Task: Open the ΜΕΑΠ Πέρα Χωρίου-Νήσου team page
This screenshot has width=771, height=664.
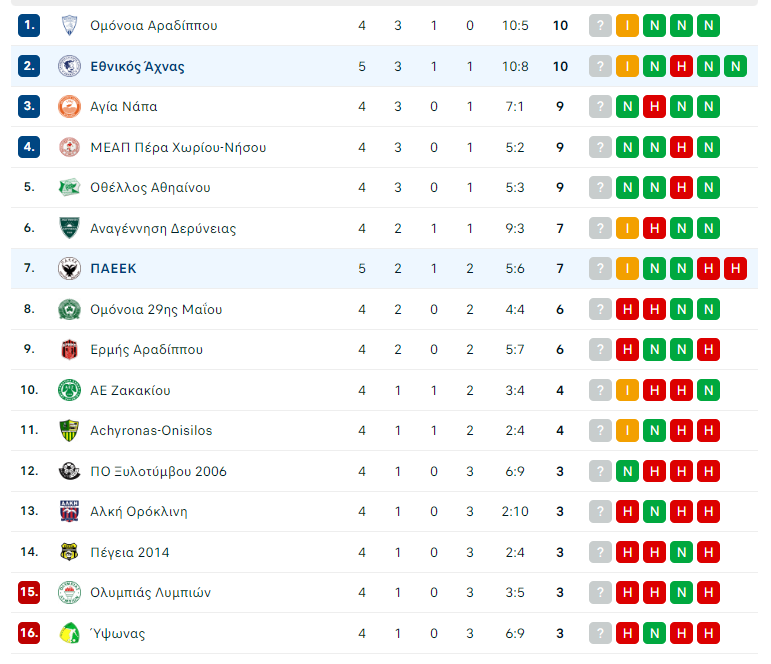Action: pyautogui.click(x=177, y=147)
